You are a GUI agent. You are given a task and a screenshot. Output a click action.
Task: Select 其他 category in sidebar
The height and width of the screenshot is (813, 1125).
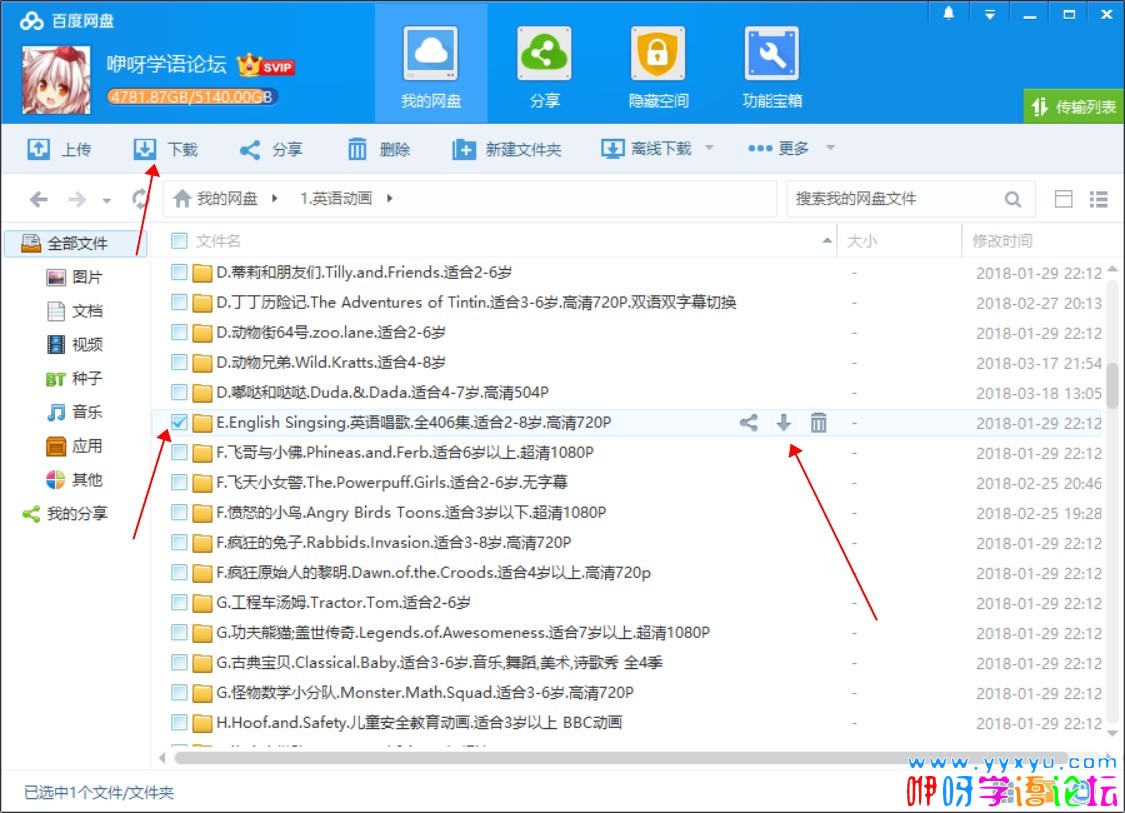click(x=75, y=479)
